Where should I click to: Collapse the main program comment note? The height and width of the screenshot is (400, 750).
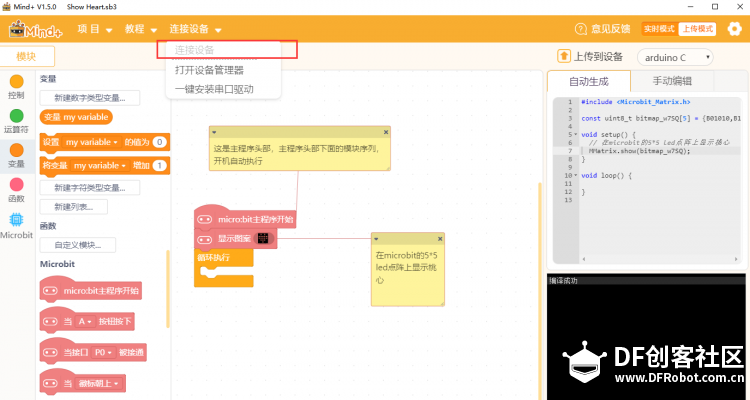(x=214, y=132)
